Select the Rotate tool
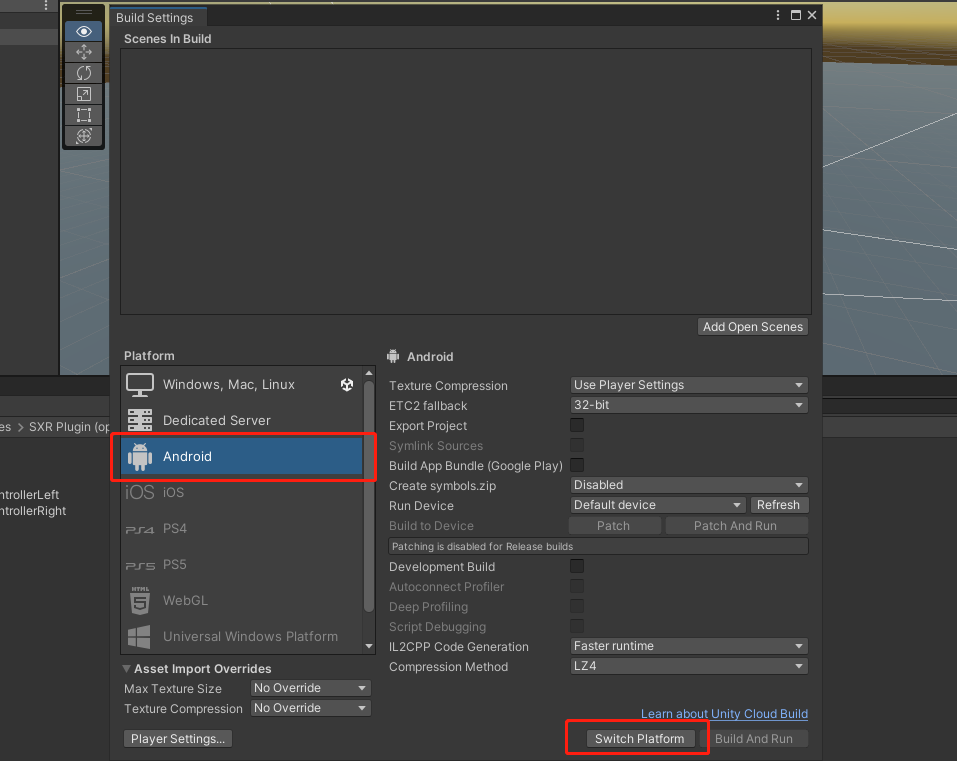The width and height of the screenshot is (957, 761). 84,73
